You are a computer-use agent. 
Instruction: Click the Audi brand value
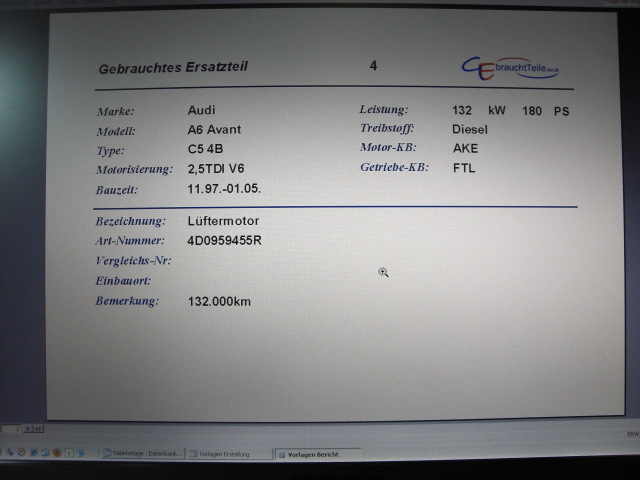(x=201, y=110)
